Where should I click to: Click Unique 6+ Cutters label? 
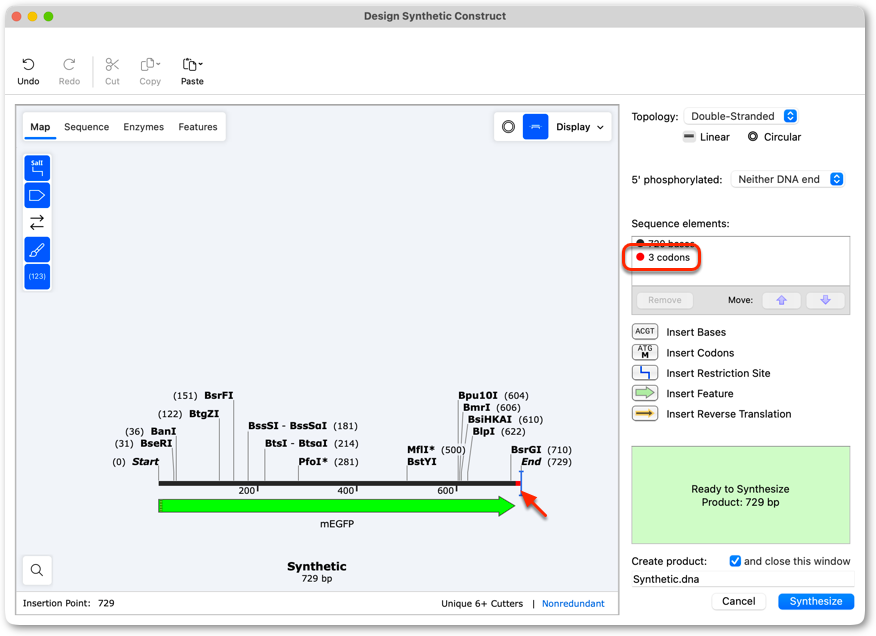pyautogui.click(x=482, y=604)
